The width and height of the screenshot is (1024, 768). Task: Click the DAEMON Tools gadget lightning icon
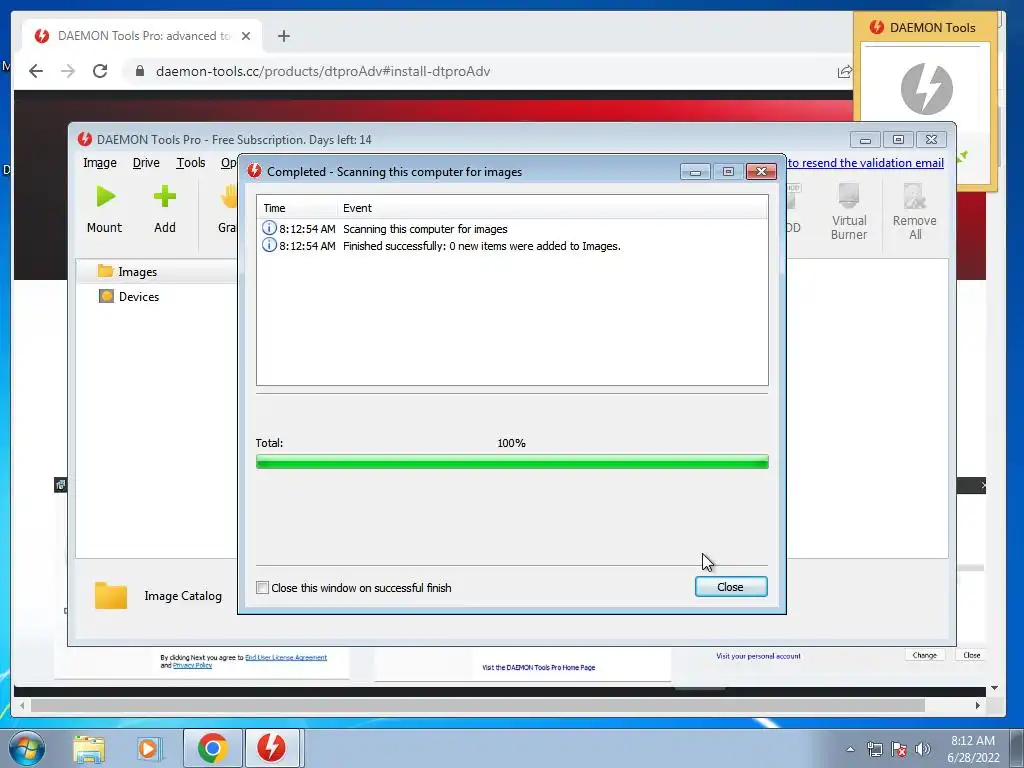[927, 88]
